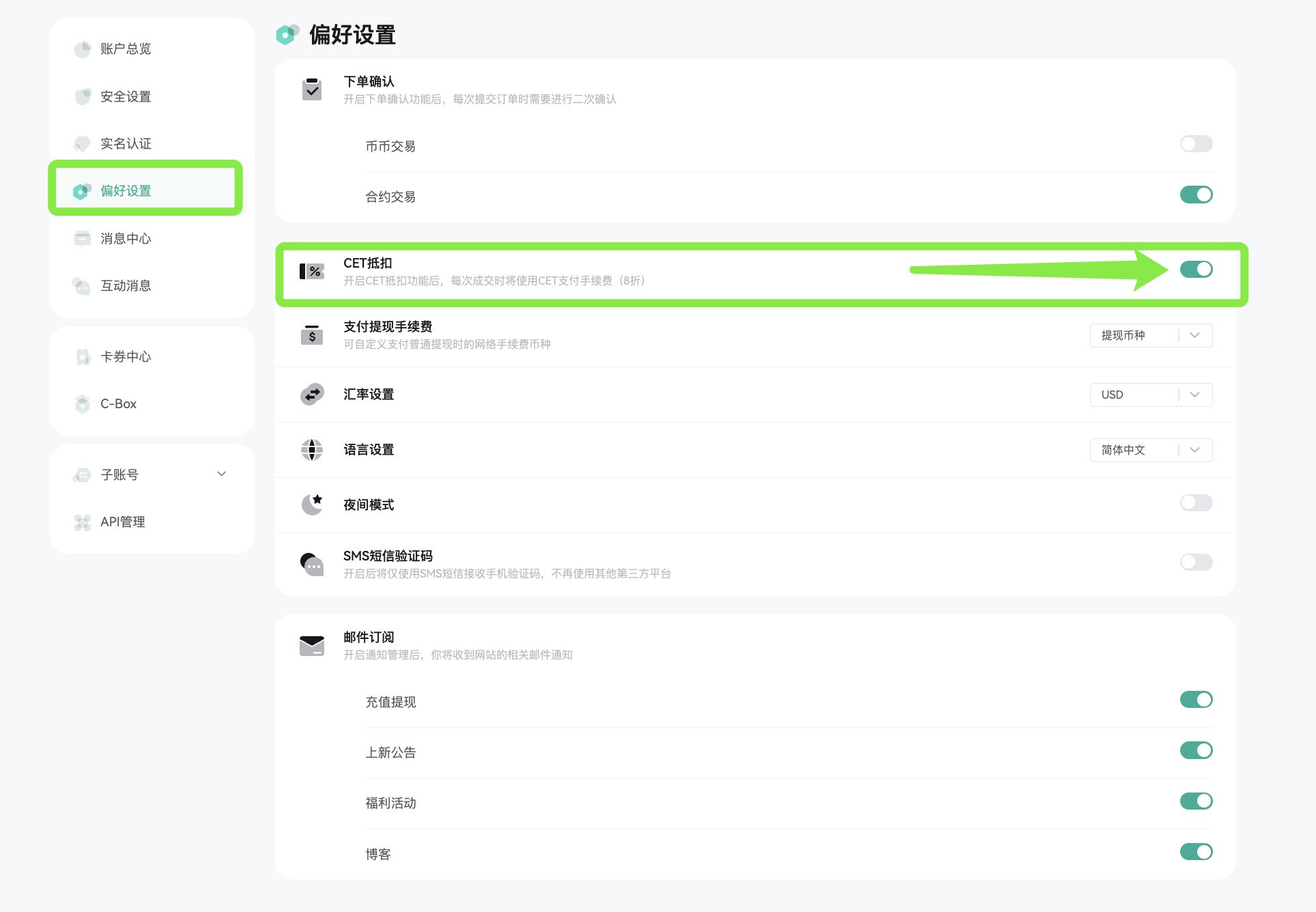Click the 充值提现 row label
This screenshot has height=912, width=1316.
pos(390,702)
